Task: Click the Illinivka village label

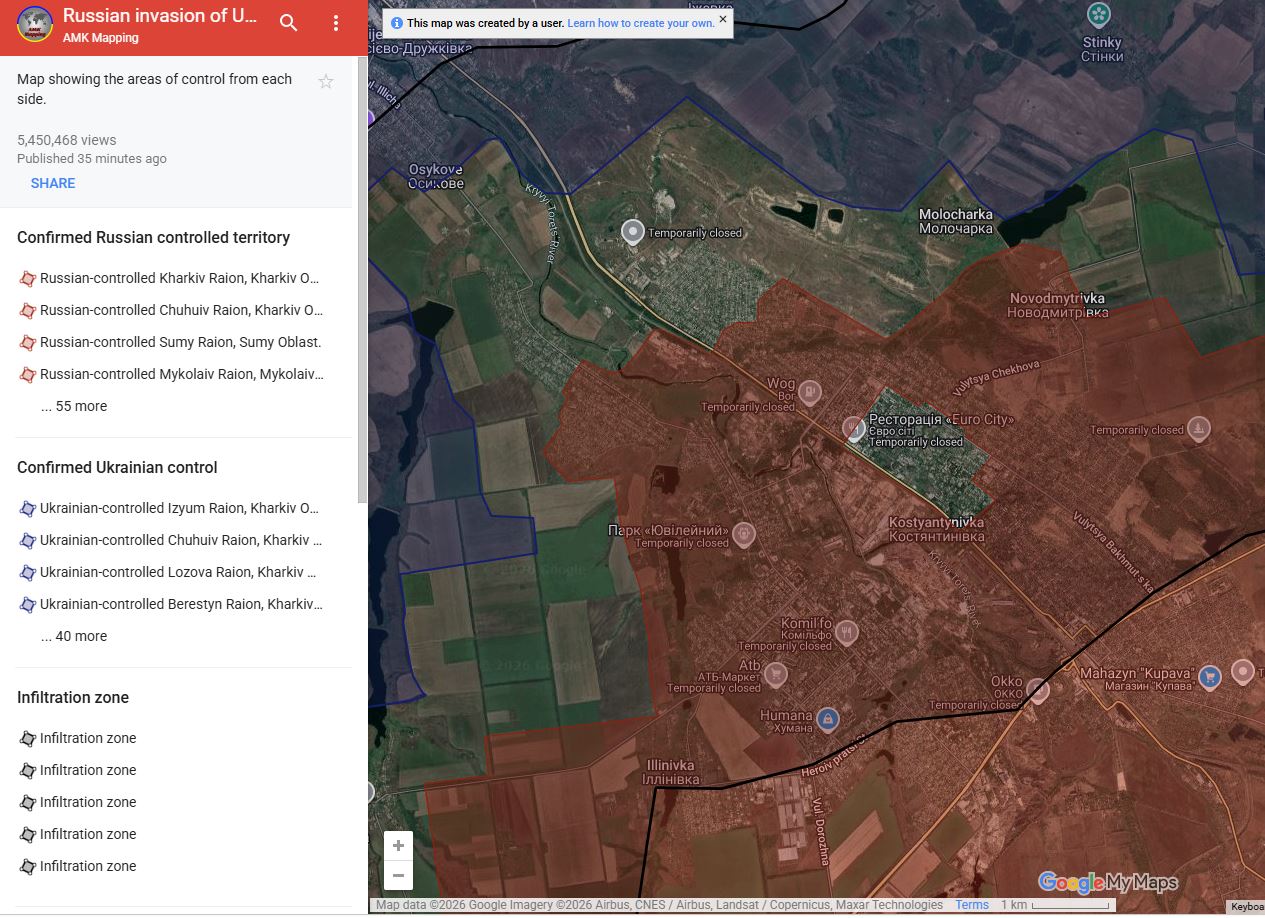Action: [670, 772]
